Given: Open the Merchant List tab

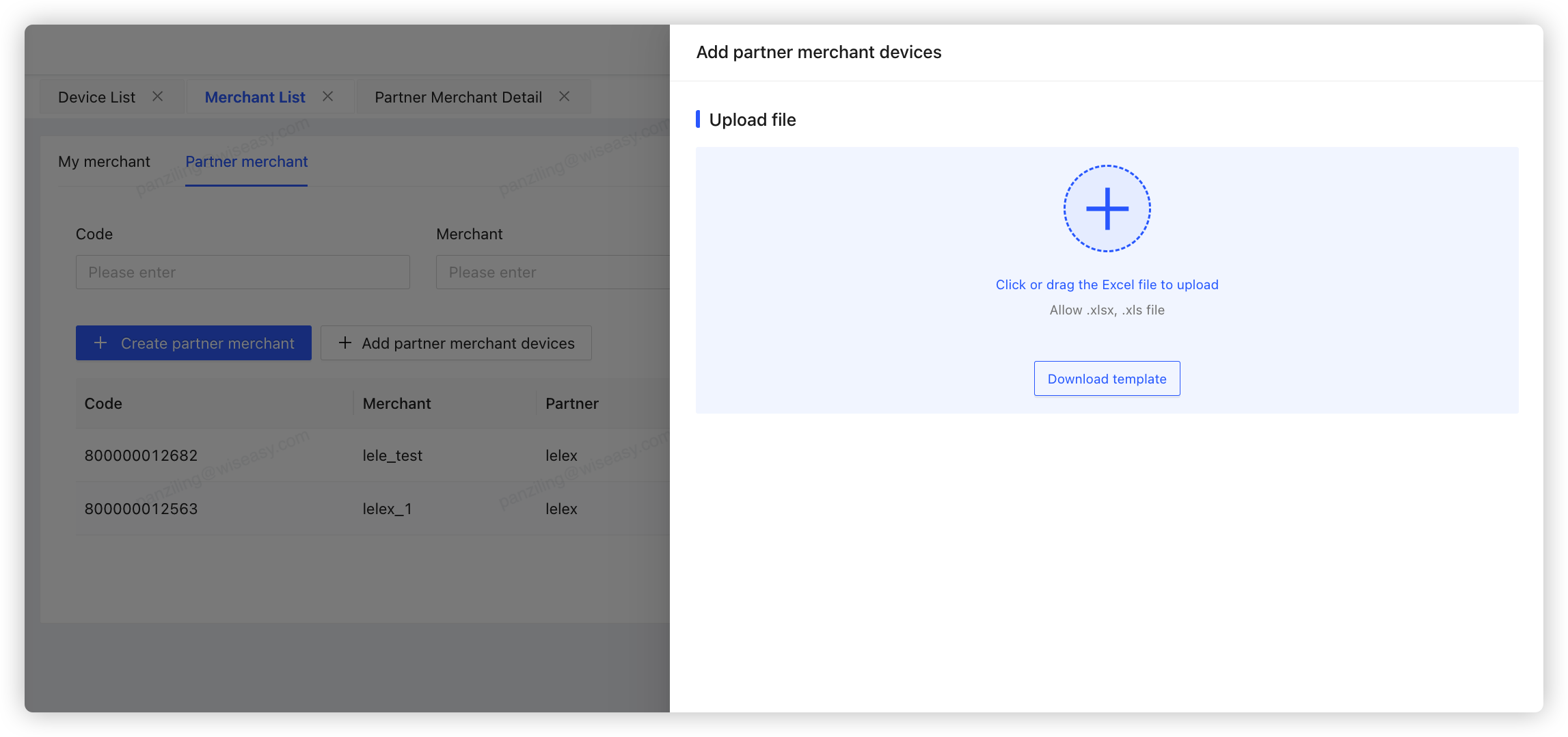Looking at the screenshot, I should tap(255, 97).
